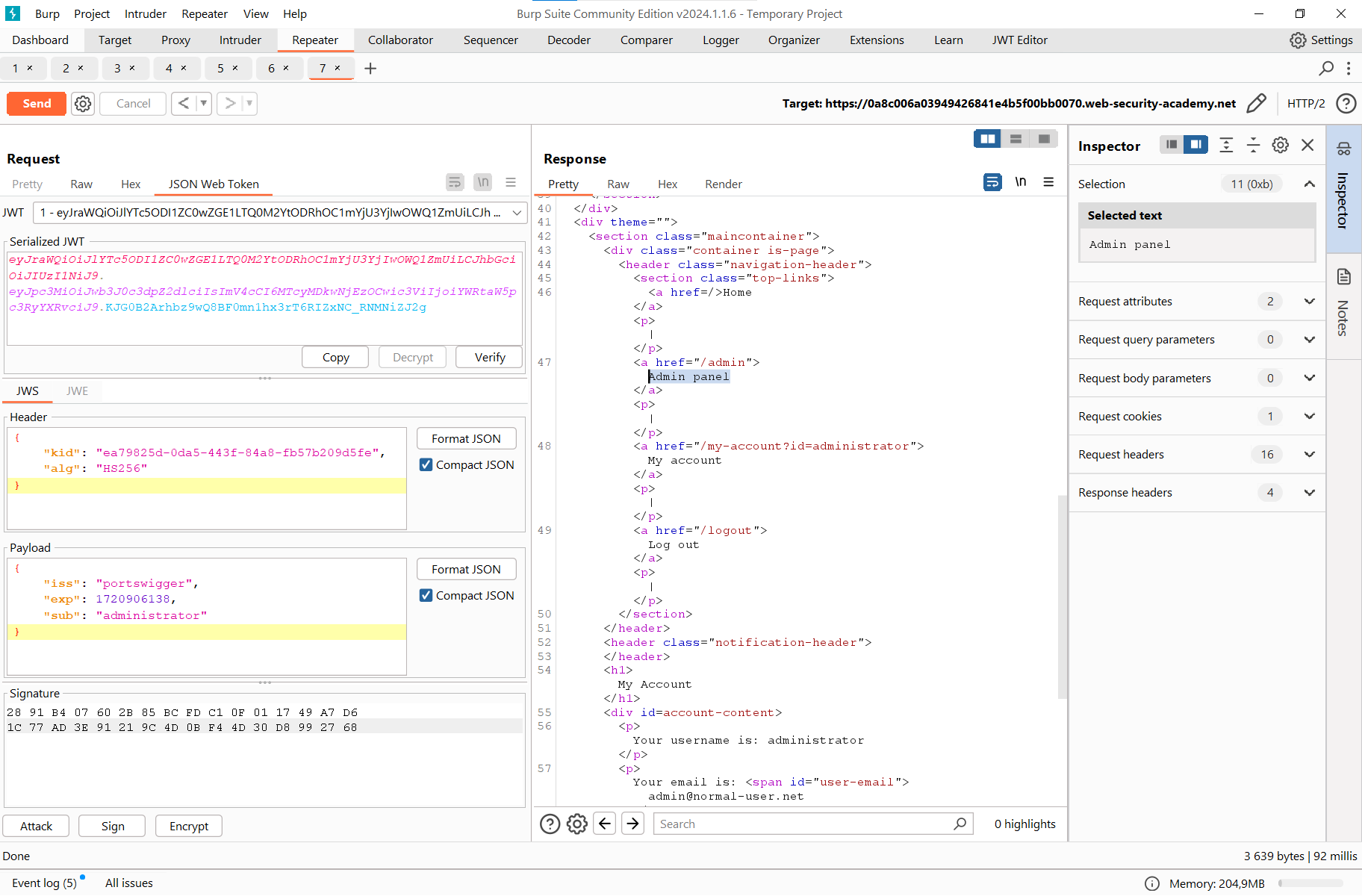The image size is (1362, 896).
Task: Copy the serialized JWT
Action: click(336, 358)
